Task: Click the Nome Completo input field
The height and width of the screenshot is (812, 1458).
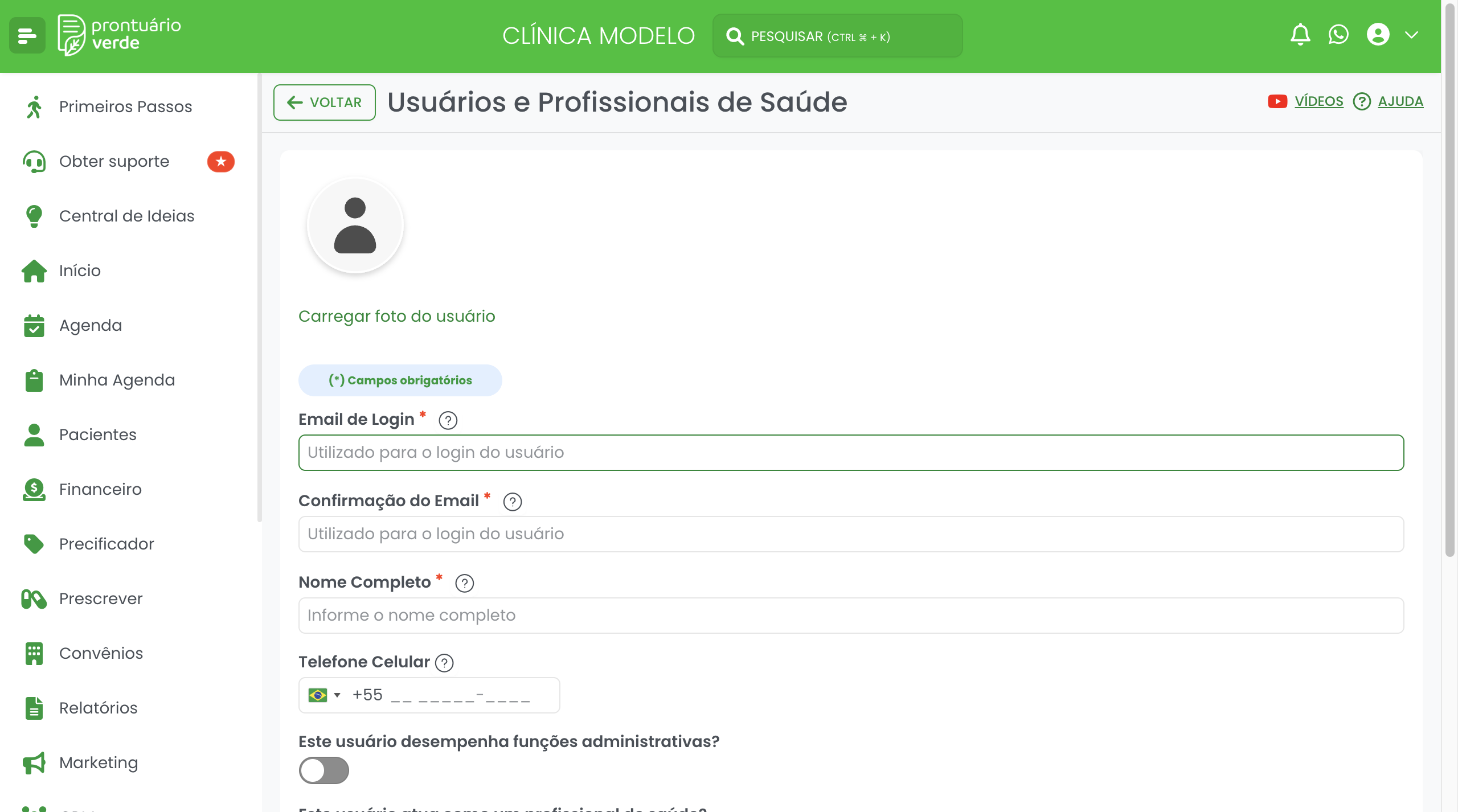Action: 851,616
